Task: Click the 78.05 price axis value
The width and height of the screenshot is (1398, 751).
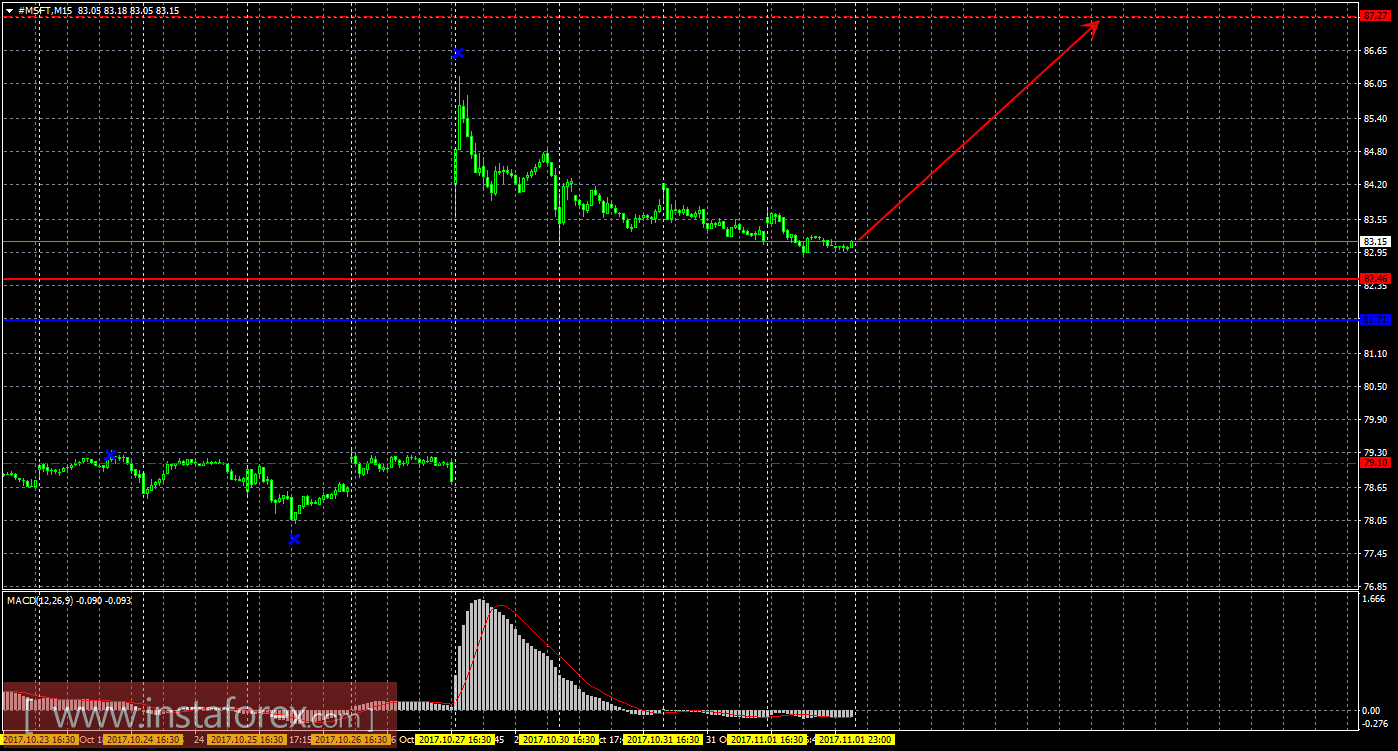Action: pyautogui.click(x=1376, y=521)
